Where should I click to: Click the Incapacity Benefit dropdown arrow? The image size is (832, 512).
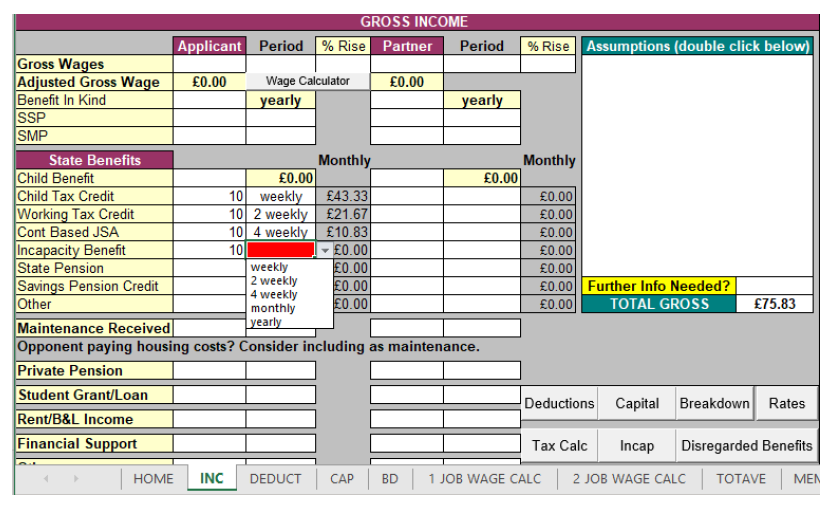point(324,251)
